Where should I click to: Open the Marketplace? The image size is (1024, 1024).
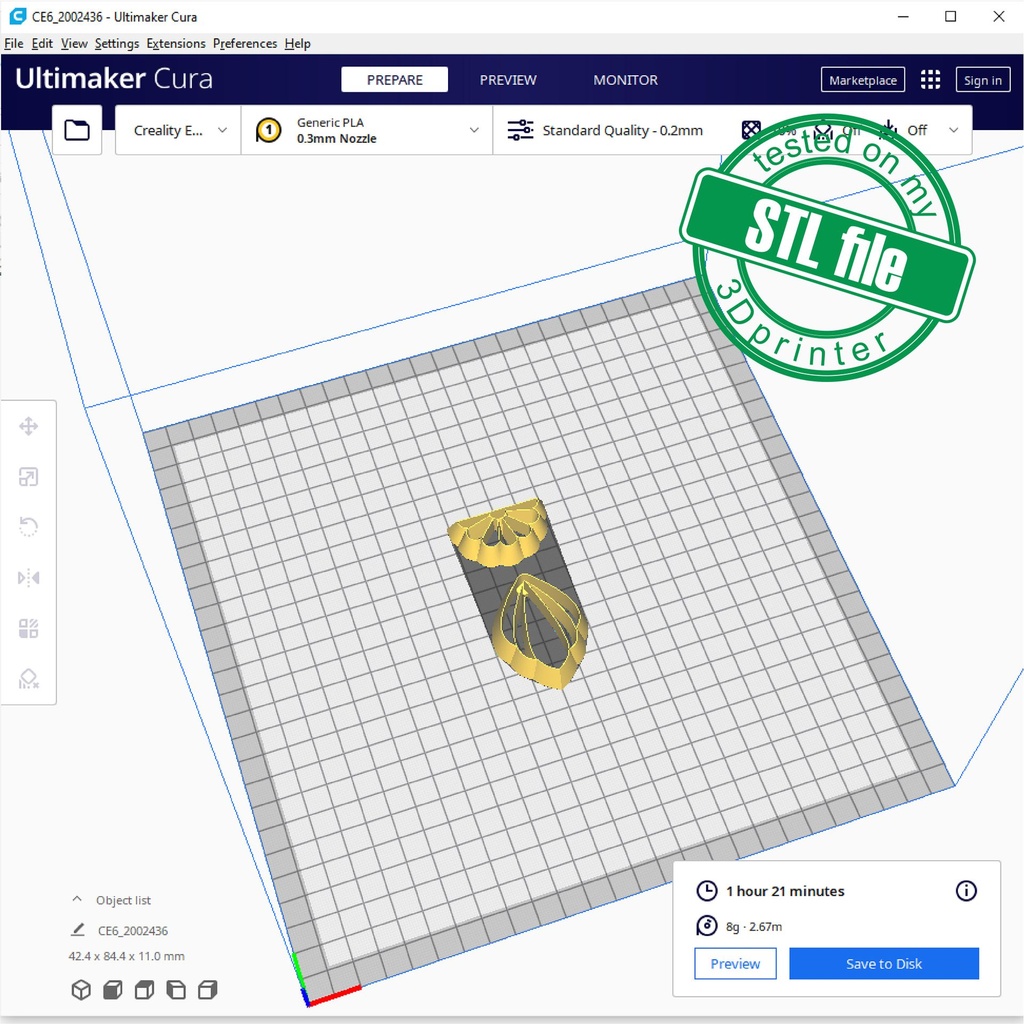(863, 80)
